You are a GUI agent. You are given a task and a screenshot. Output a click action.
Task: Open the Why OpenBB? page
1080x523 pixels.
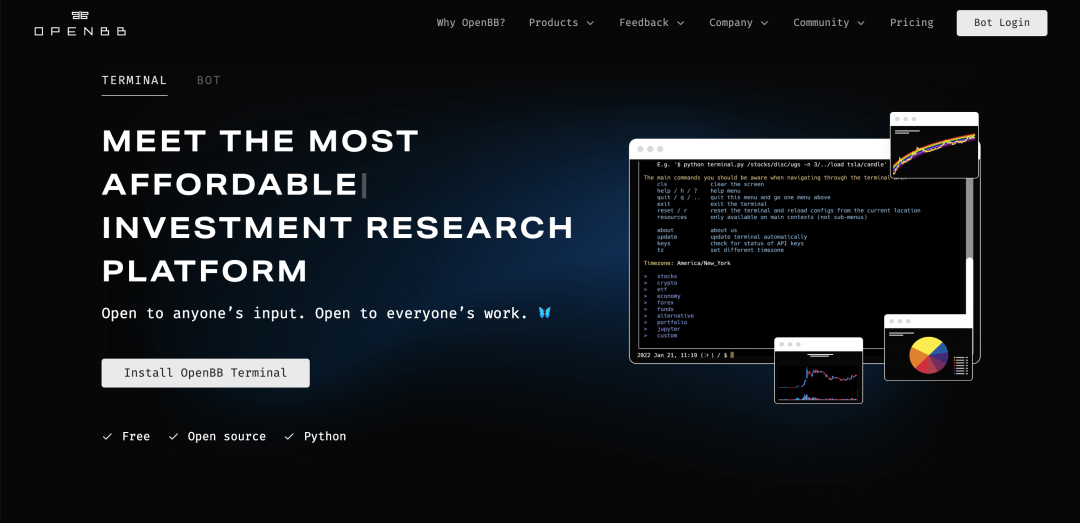[x=470, y=23]
